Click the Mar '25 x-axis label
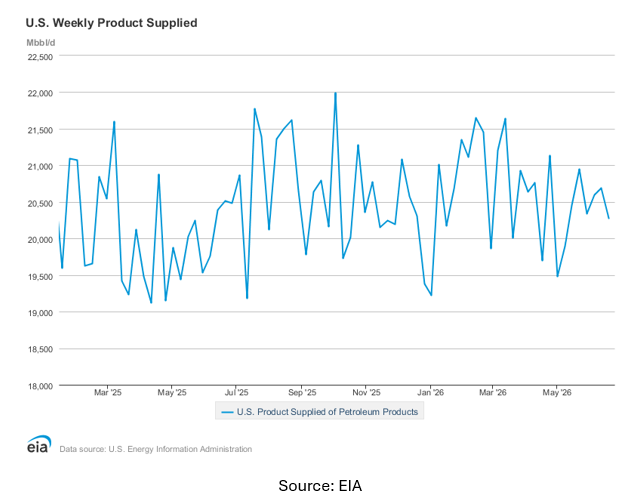Viewport: 640px width, 504px height. (x=108, y=393)
